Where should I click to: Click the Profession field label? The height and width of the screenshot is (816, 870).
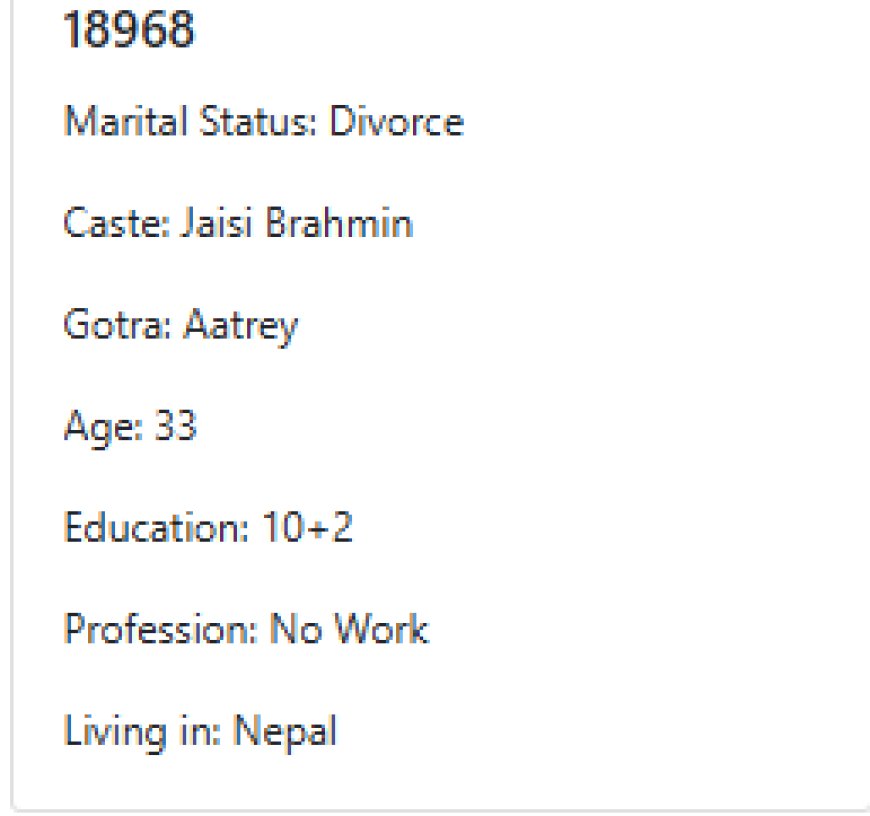161,629
